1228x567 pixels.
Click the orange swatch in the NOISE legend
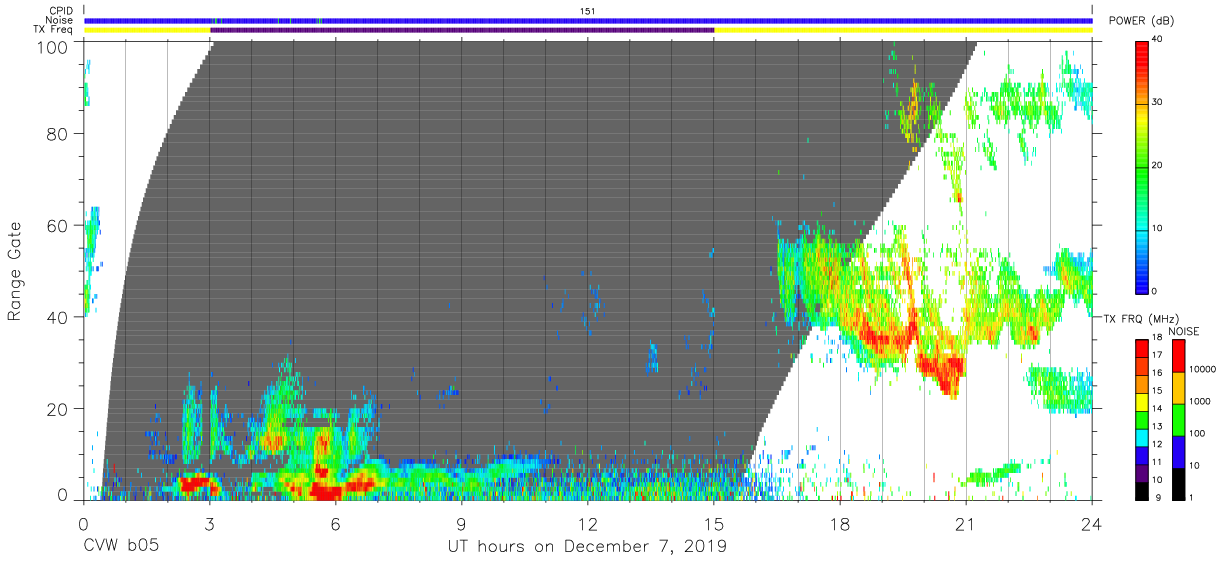coord(1178,388)
